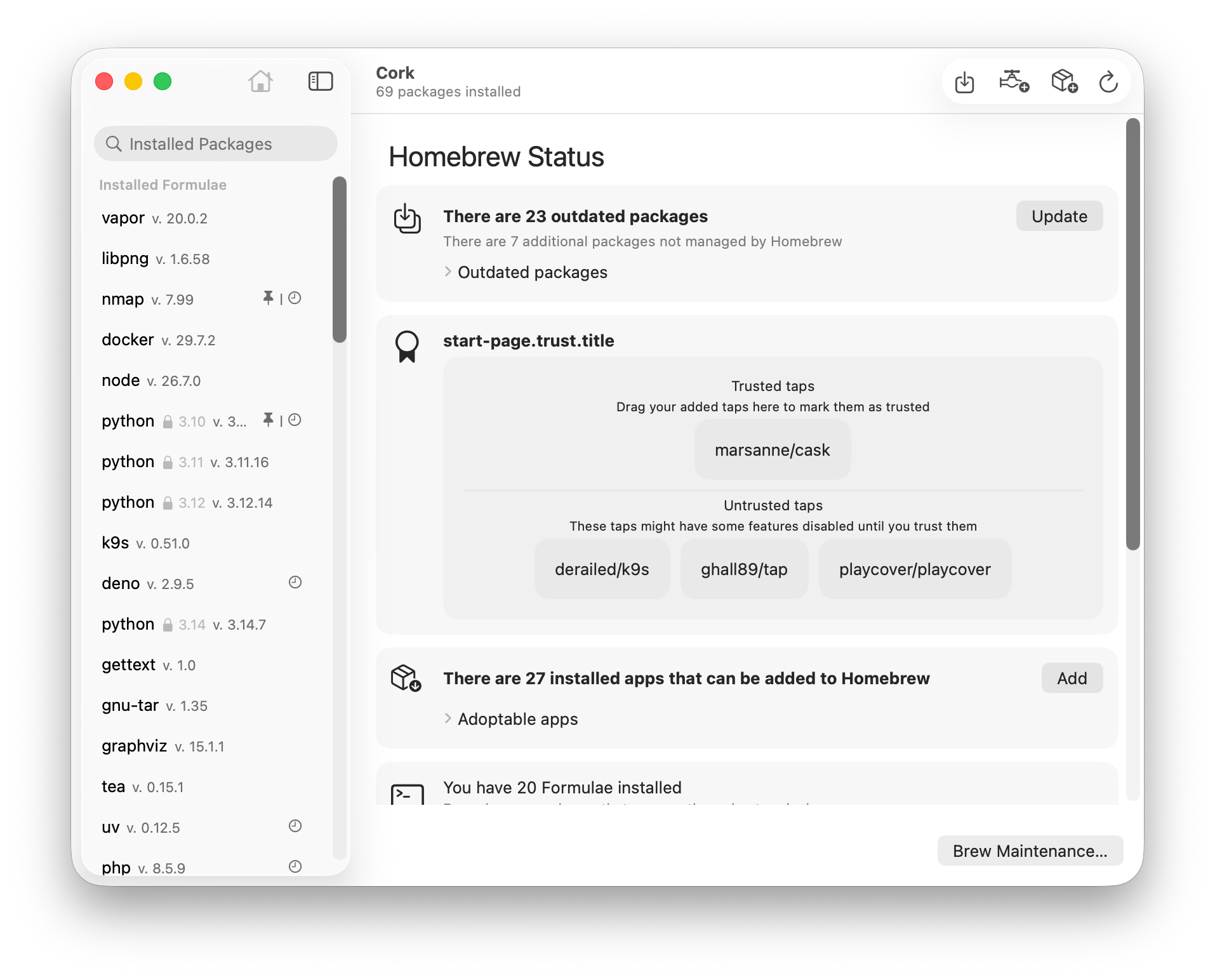Select the graphviz v. 15.1.1 row
The image size is (1215, 980).
[204, 746]
